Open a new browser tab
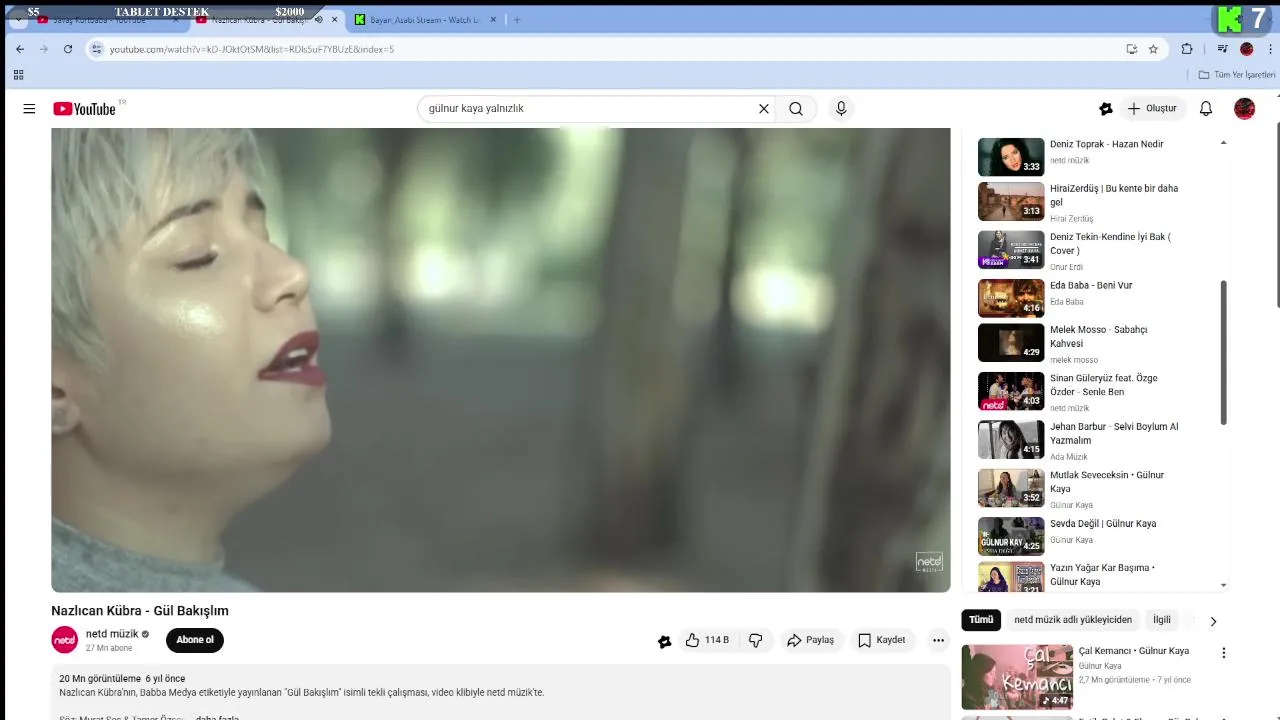Viewport: 1280px width, 720px height. click(x=517, y=20)
